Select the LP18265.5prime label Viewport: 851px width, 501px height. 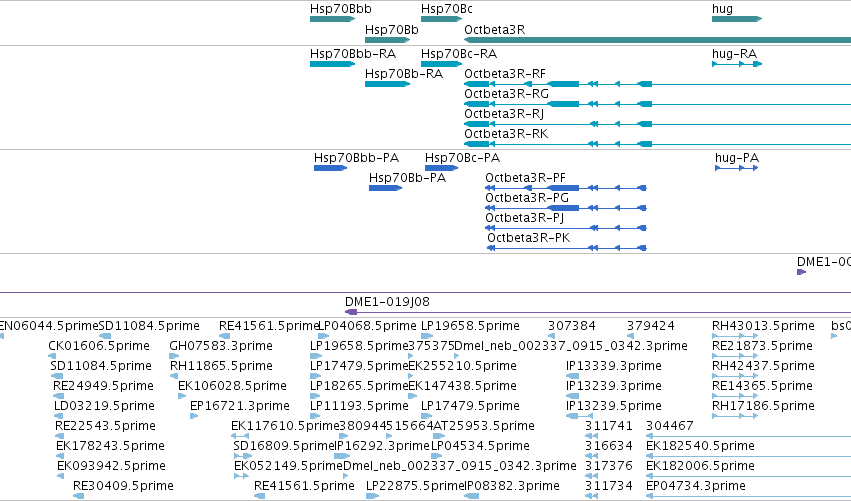(359, 386)
